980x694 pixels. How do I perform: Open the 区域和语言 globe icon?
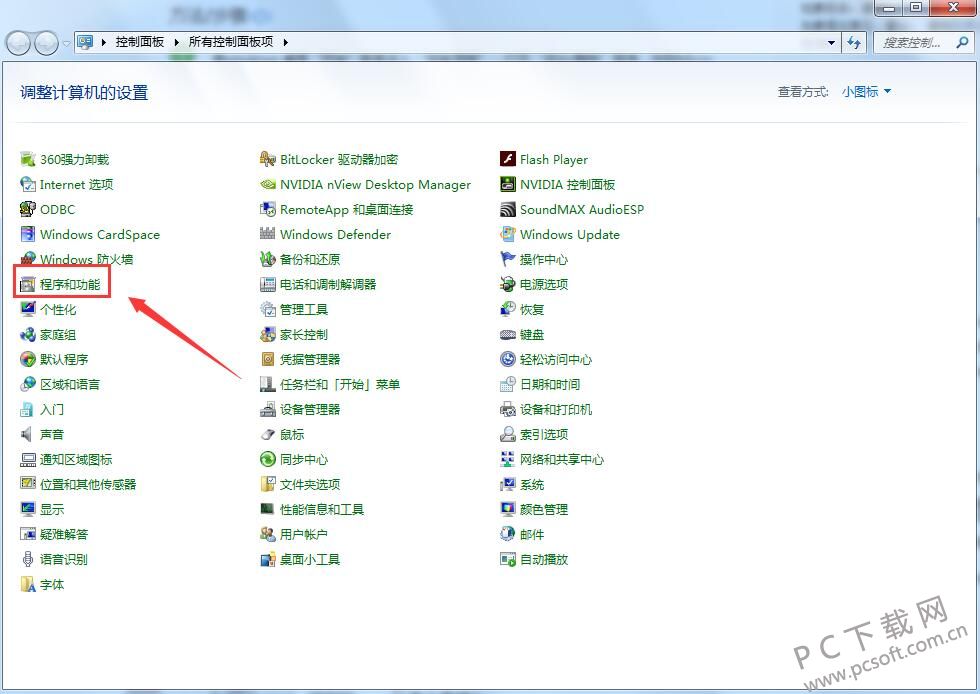pos(28,385)
